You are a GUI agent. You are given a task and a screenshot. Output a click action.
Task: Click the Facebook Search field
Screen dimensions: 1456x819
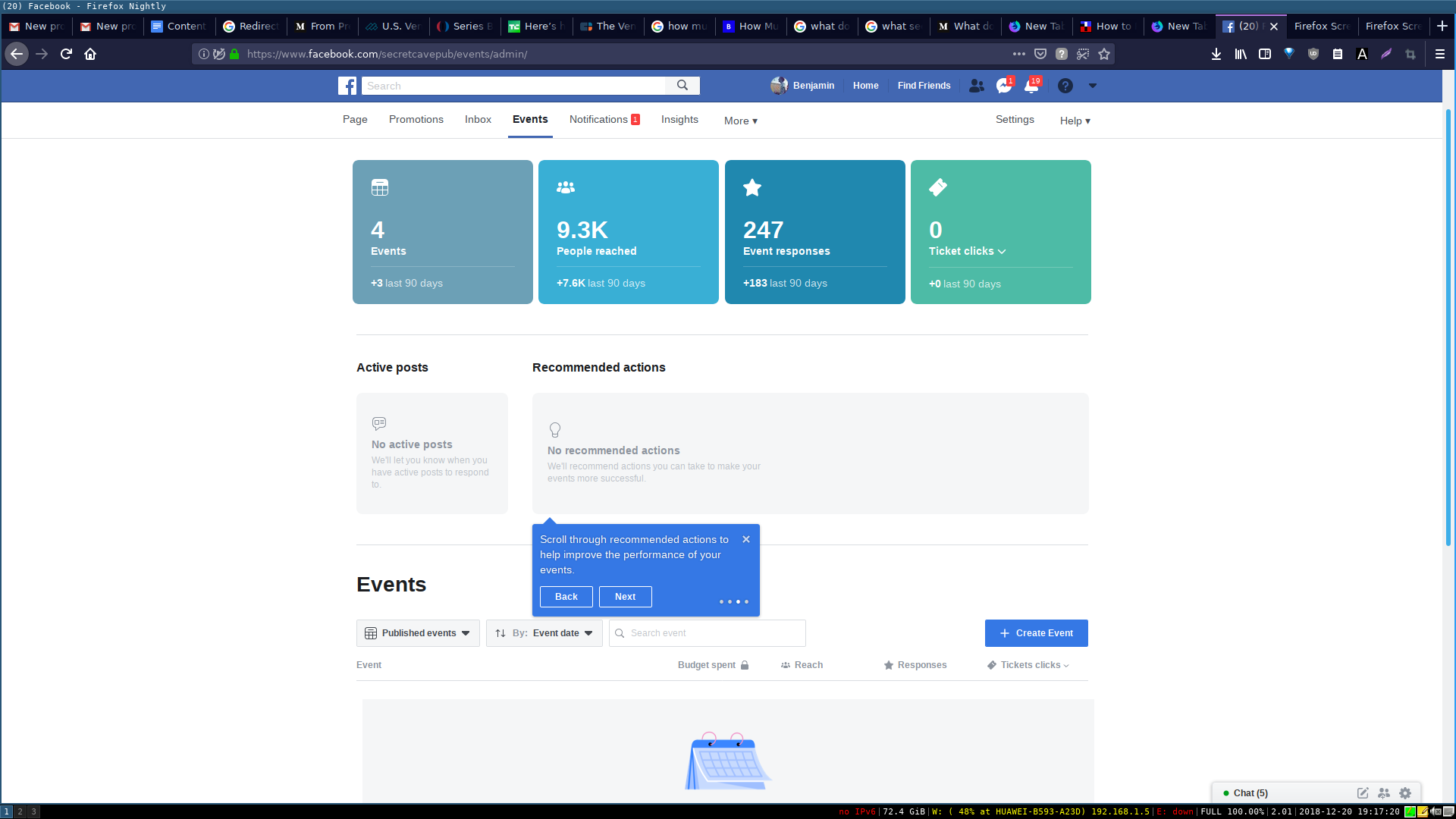pyautogui.click(x=513, y=86)
